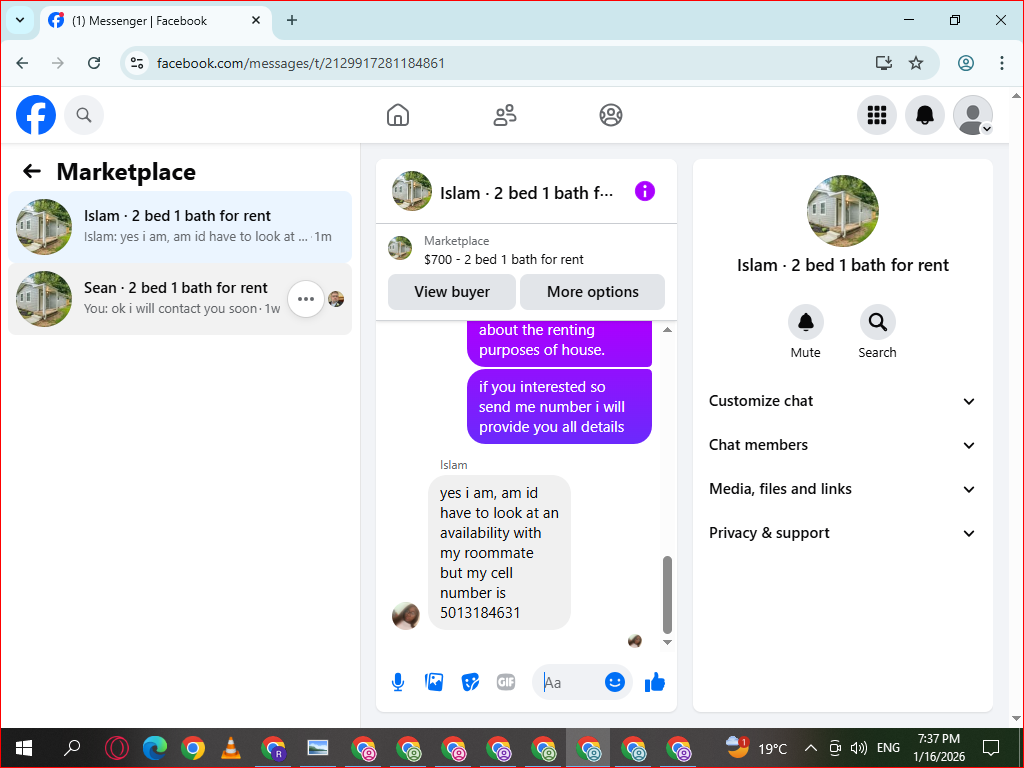Viewport: 1024px width, 768px height.
Task: Expand Customize chat section
Action: [x=842, y=401]
